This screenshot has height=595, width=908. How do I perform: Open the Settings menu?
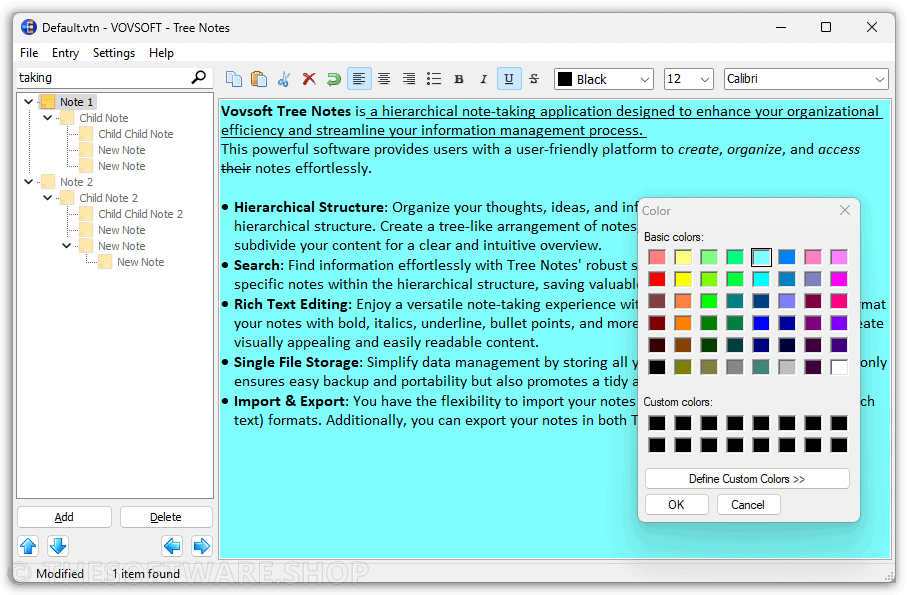[x=114, y=53]
